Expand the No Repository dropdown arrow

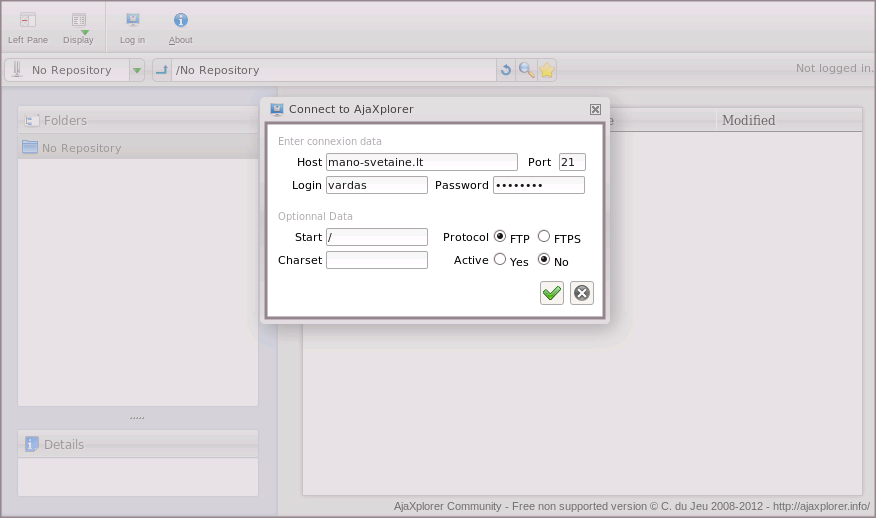click(x=137, y=70)
